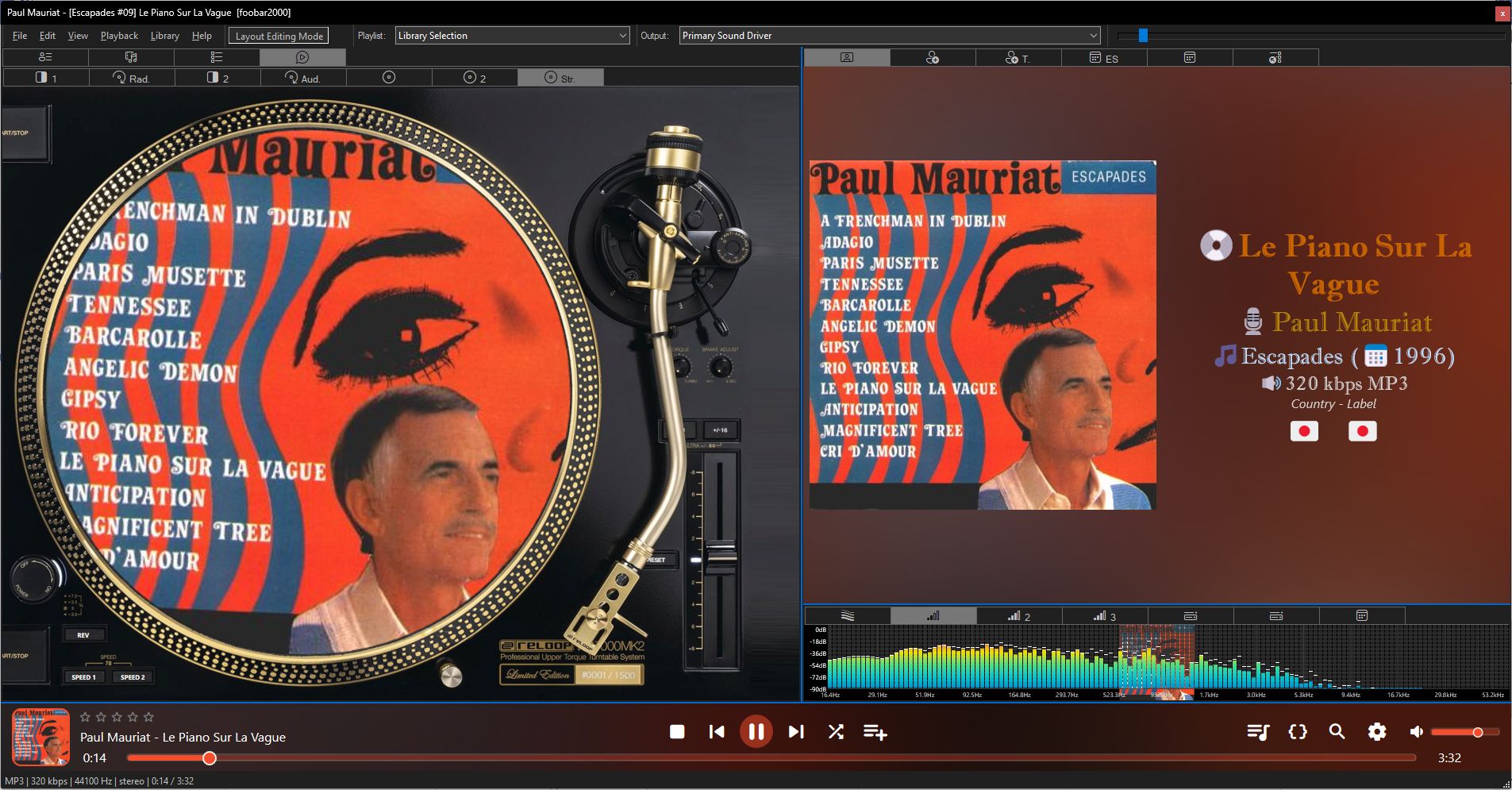The image size is (1512, 790).
Task: Select the spectrum bars tab labeled 3
Action: click(x=1105, y=616)
